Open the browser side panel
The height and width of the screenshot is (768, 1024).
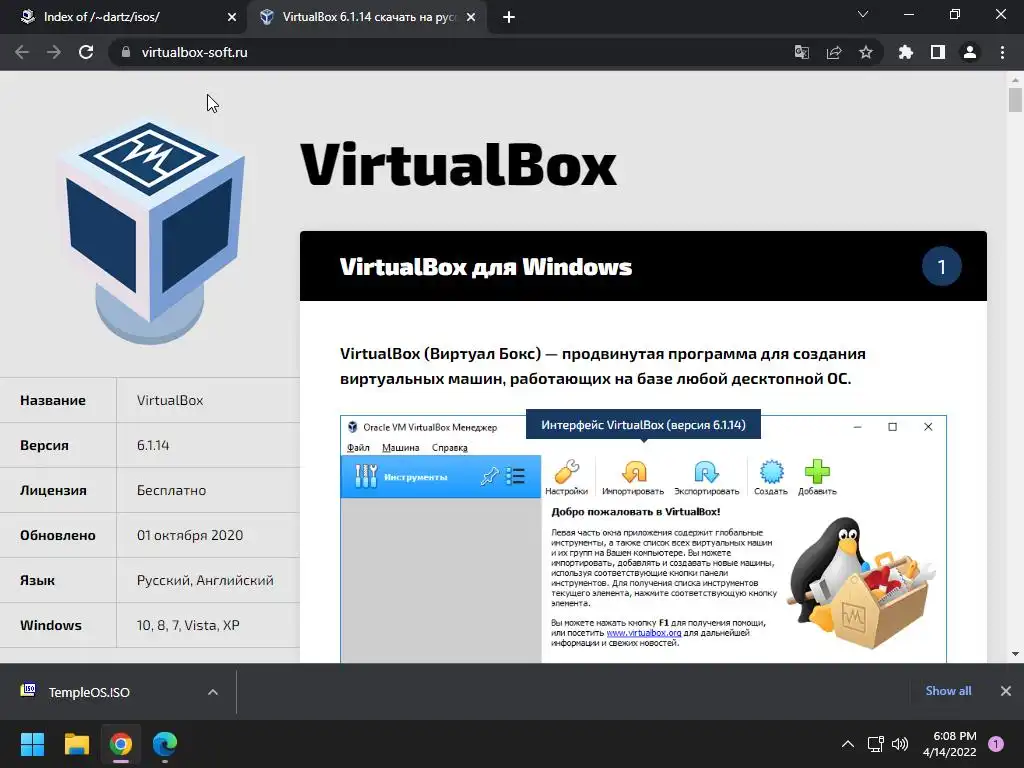[938, 52]
